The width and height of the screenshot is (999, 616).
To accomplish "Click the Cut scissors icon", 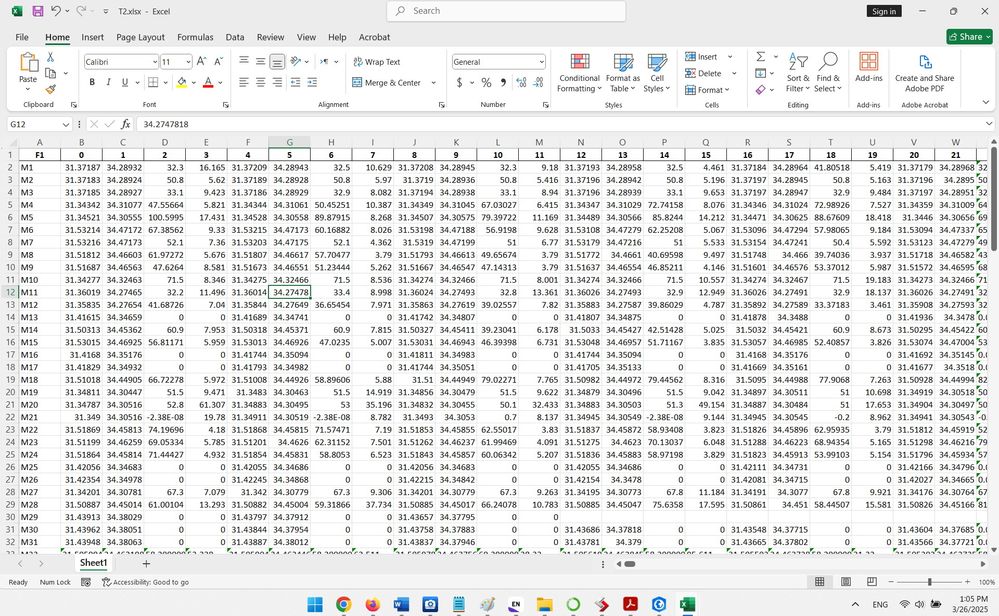I will (50, 57).
